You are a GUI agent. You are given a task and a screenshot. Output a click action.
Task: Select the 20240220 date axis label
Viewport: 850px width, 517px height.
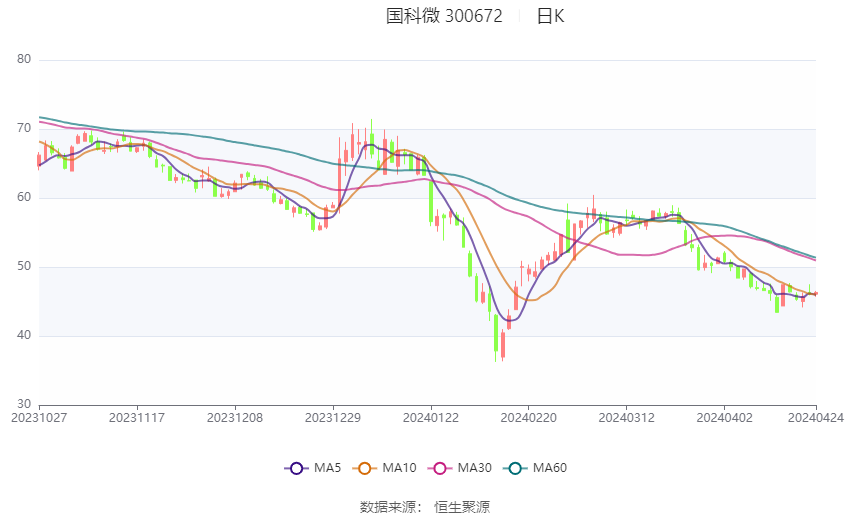(x=529, y=418)
